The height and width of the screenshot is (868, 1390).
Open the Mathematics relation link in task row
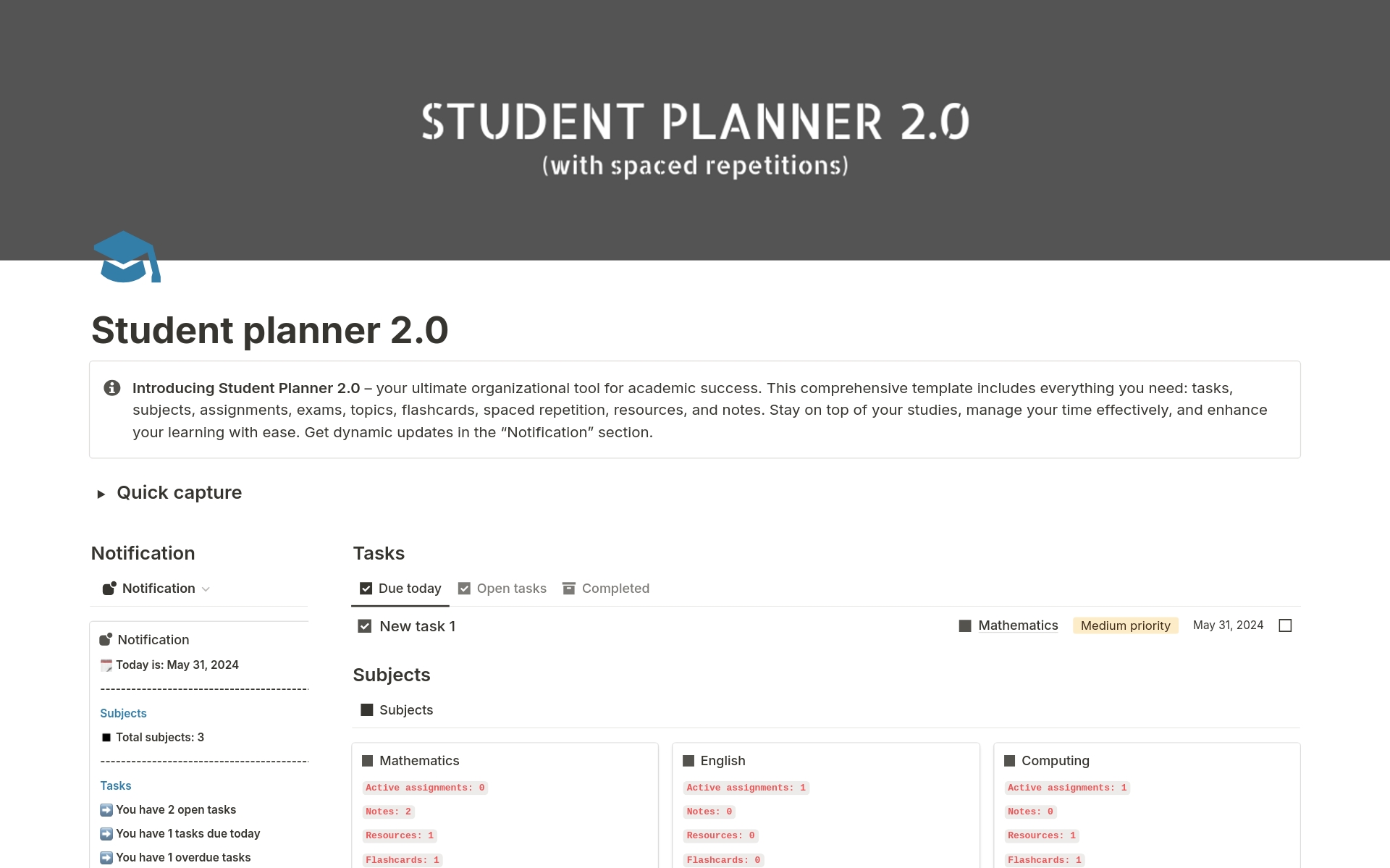[x=1017, y=625]
